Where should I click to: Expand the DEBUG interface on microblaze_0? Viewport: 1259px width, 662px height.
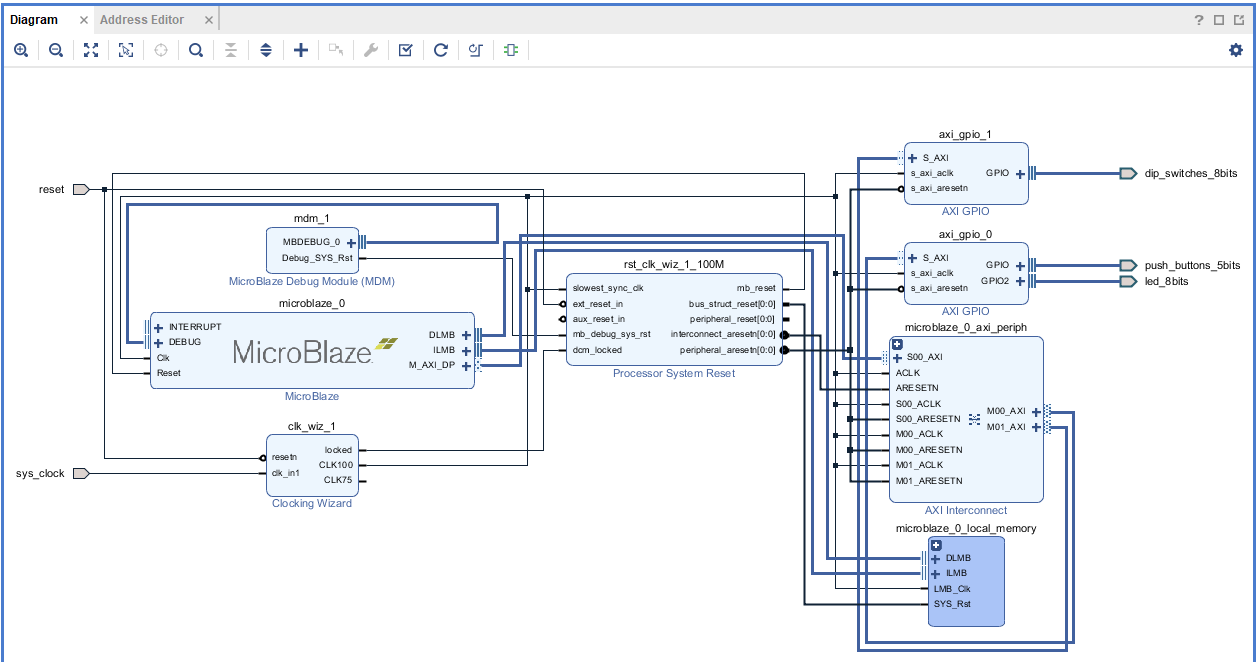(x=158, y=342)
